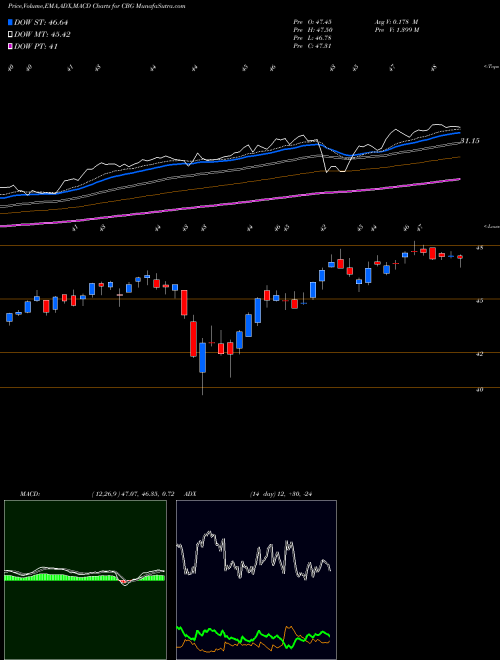Click the MACD panel heading

click(x=30, y=494)
